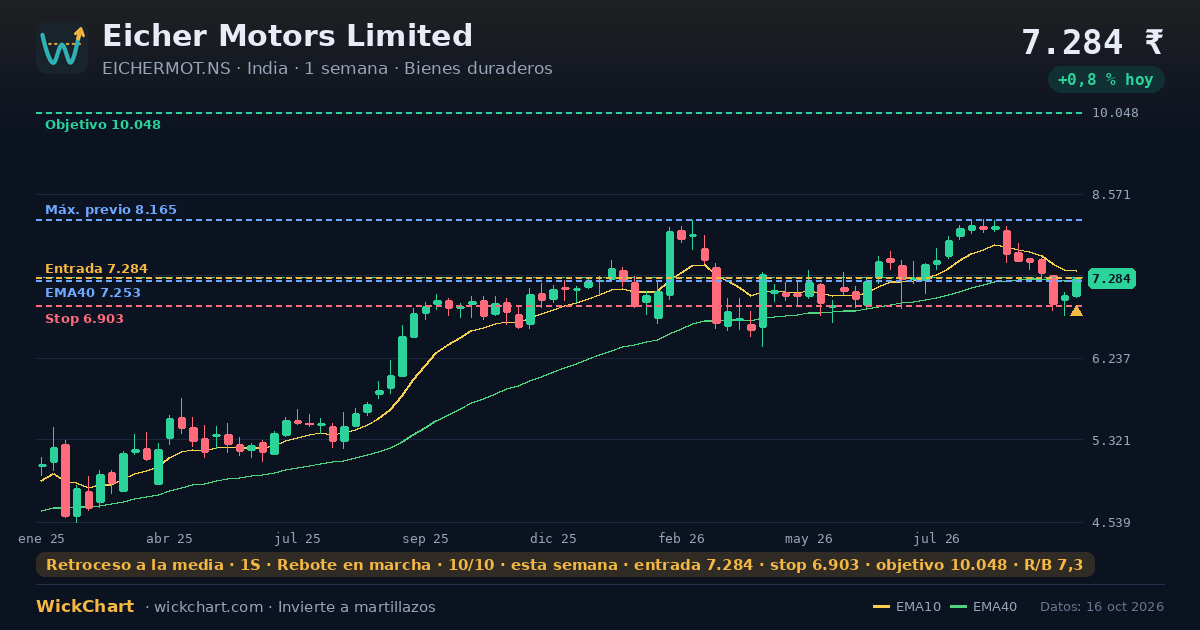Click the EMA40 legend entry
The height and width of the screenshot is (630, 1200).
click(x=983, y=607)
